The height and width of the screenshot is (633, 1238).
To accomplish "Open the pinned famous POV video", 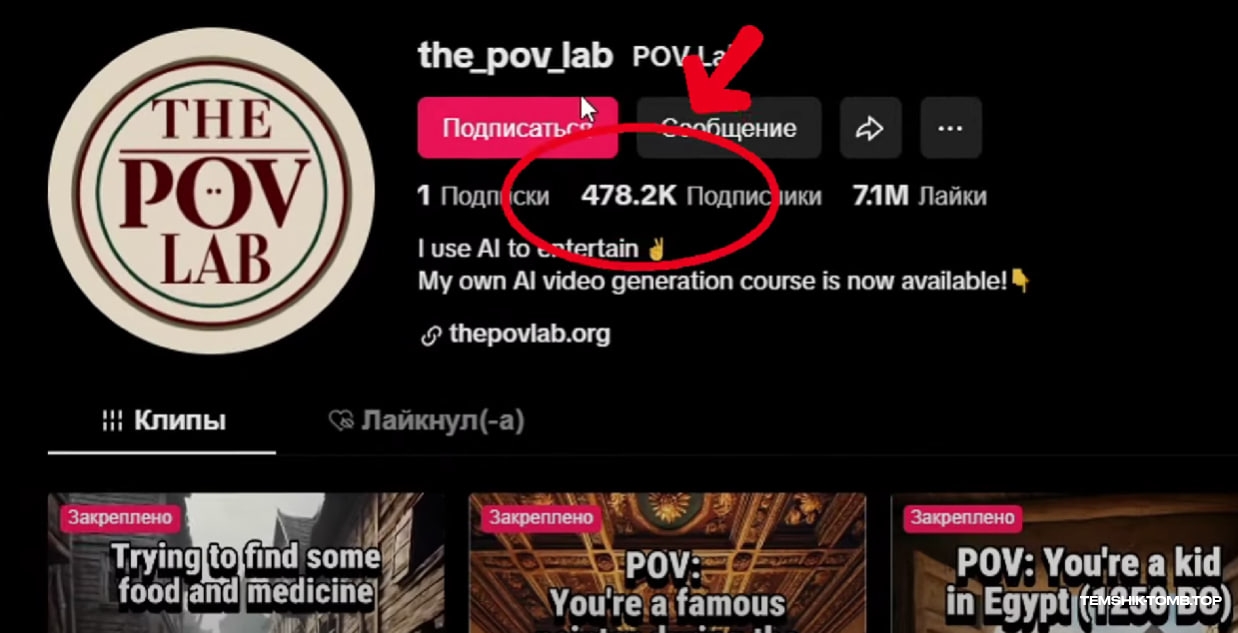I will point(667,562).
